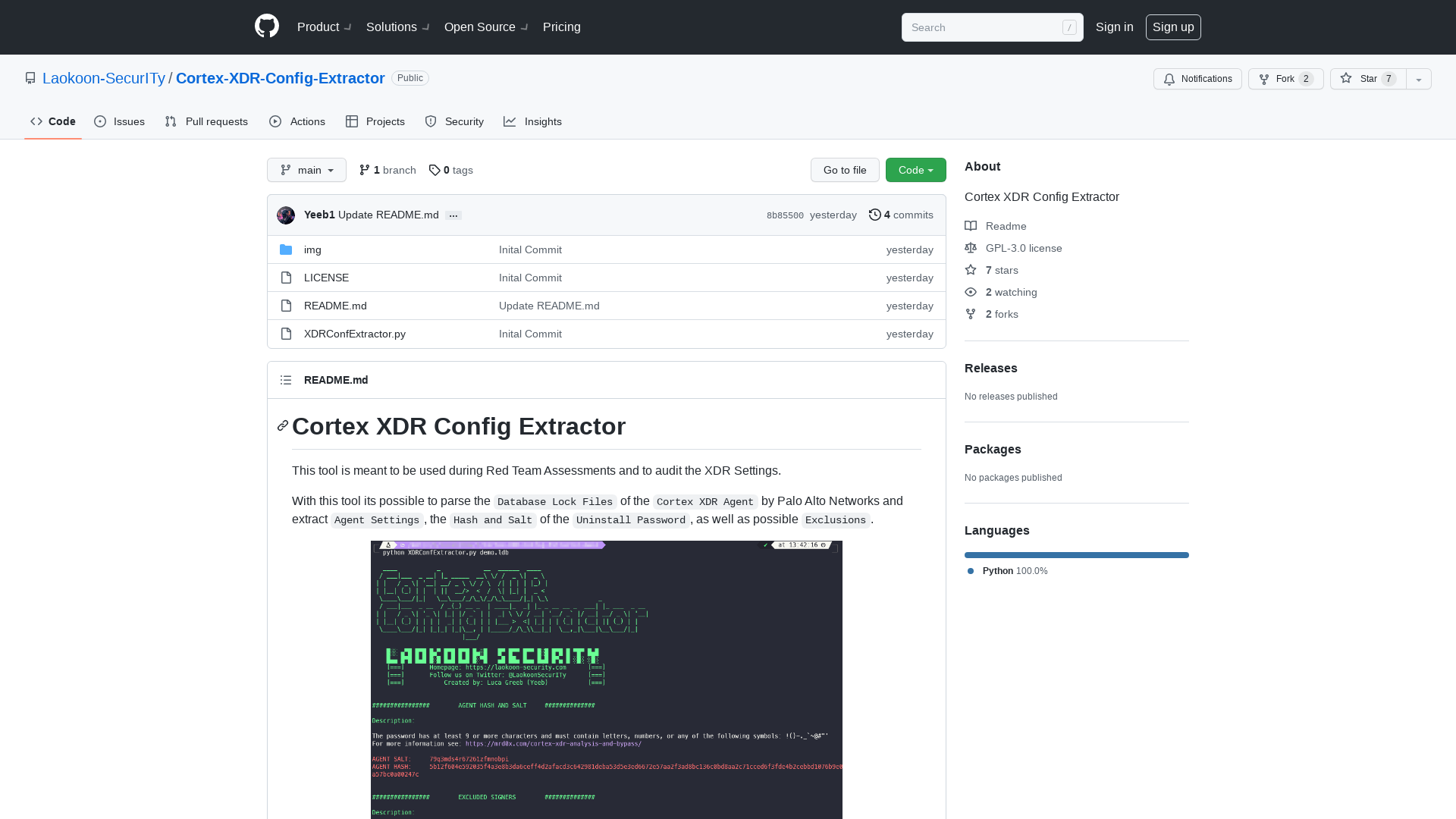Image resolution: width=1456 pixels, height=819 pixels.
Task: Select the Projects tab
Action: [375, 121]
